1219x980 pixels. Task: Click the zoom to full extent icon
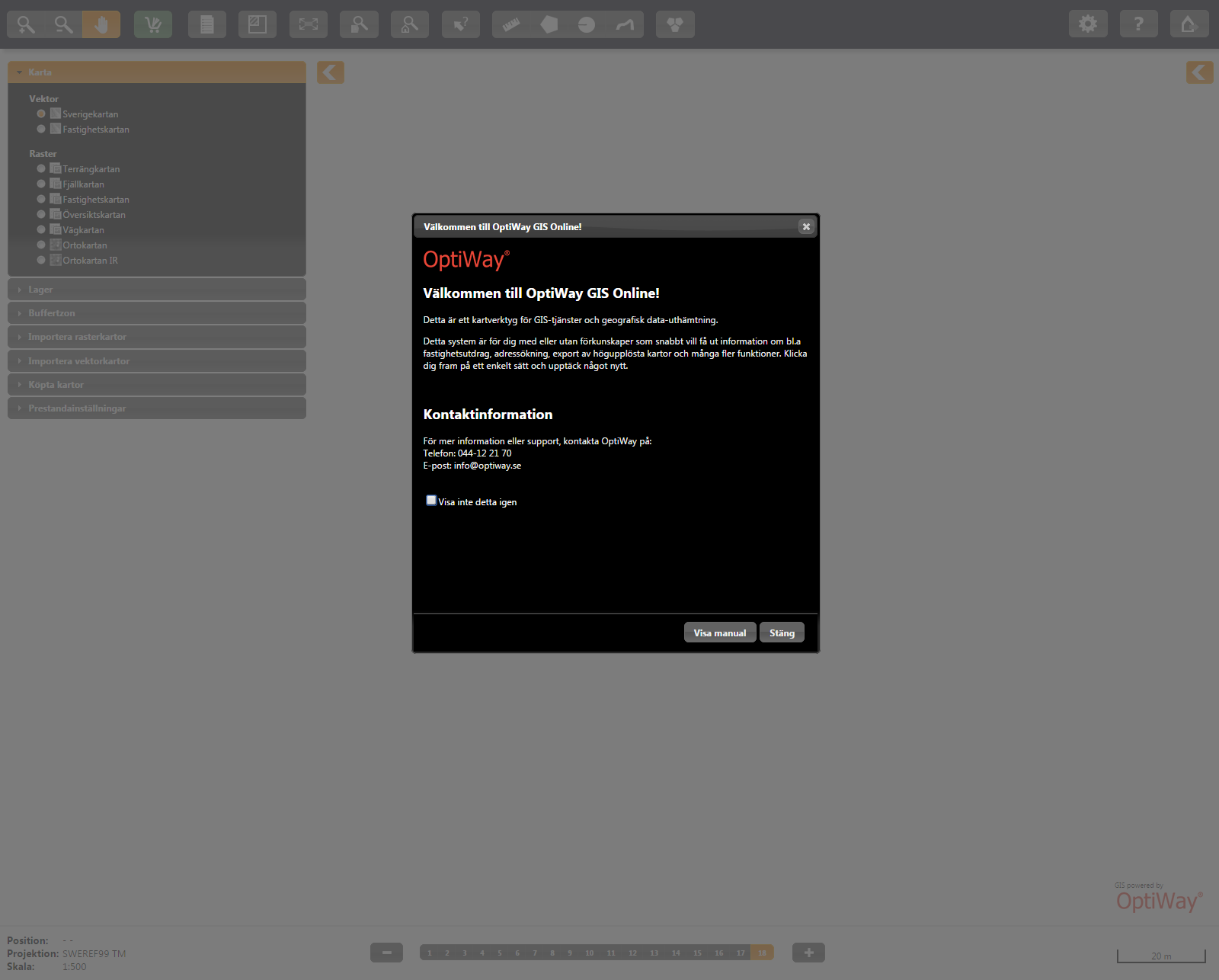click(x=309, y=24)
